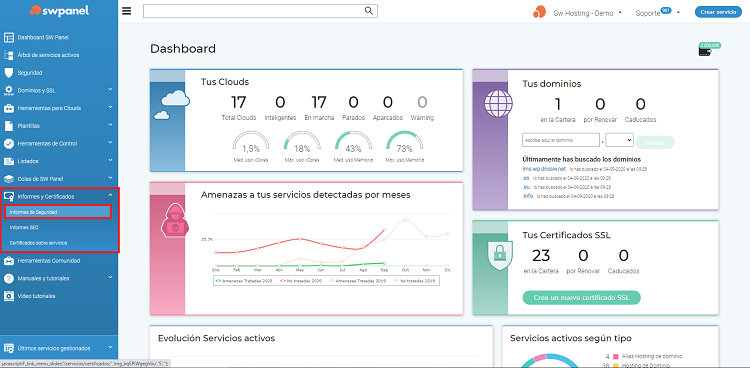Screen dimensions: 750x368
Task: Click the 'escribe aquí el dominio' field
Action: click(561, 140)
